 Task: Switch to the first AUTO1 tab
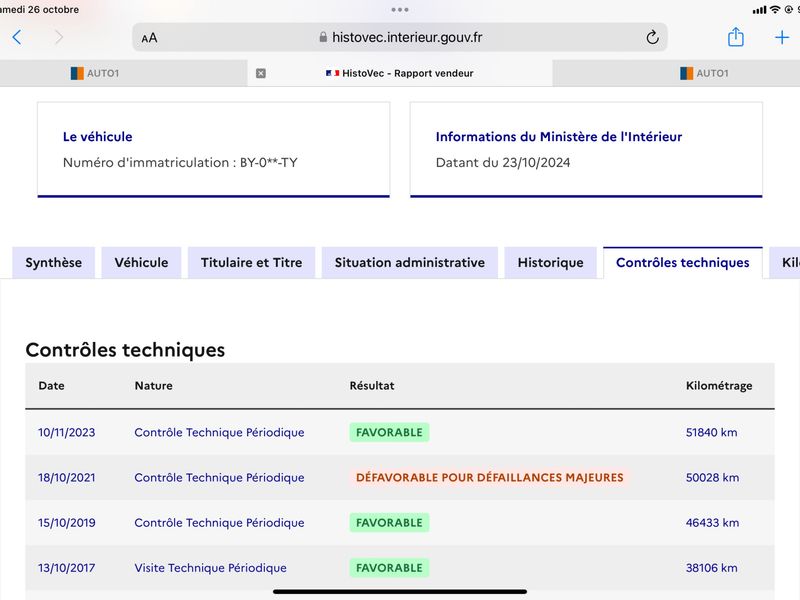click(95, 73)
